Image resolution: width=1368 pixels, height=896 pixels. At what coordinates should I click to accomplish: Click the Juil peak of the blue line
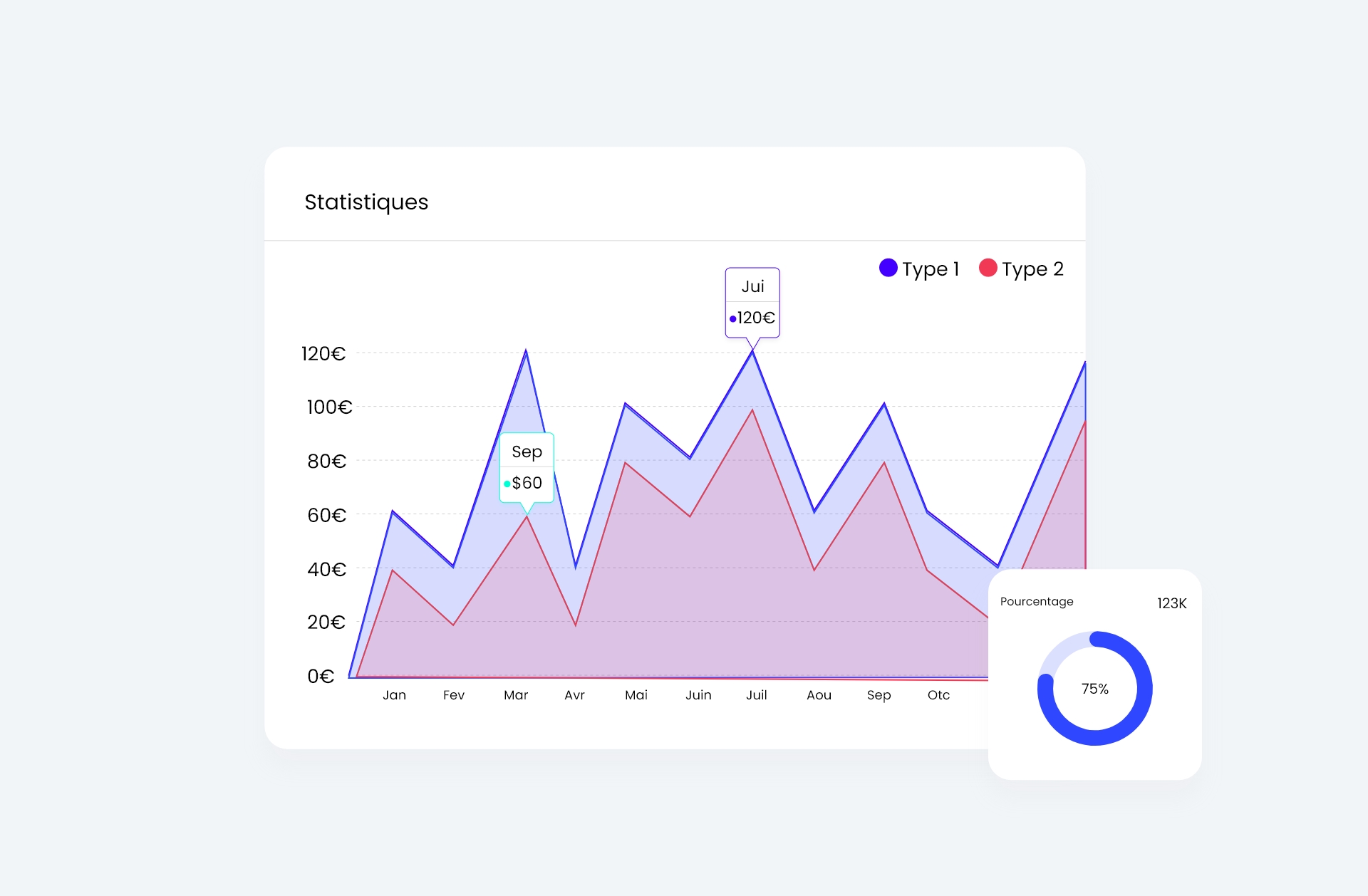[753, 352]
